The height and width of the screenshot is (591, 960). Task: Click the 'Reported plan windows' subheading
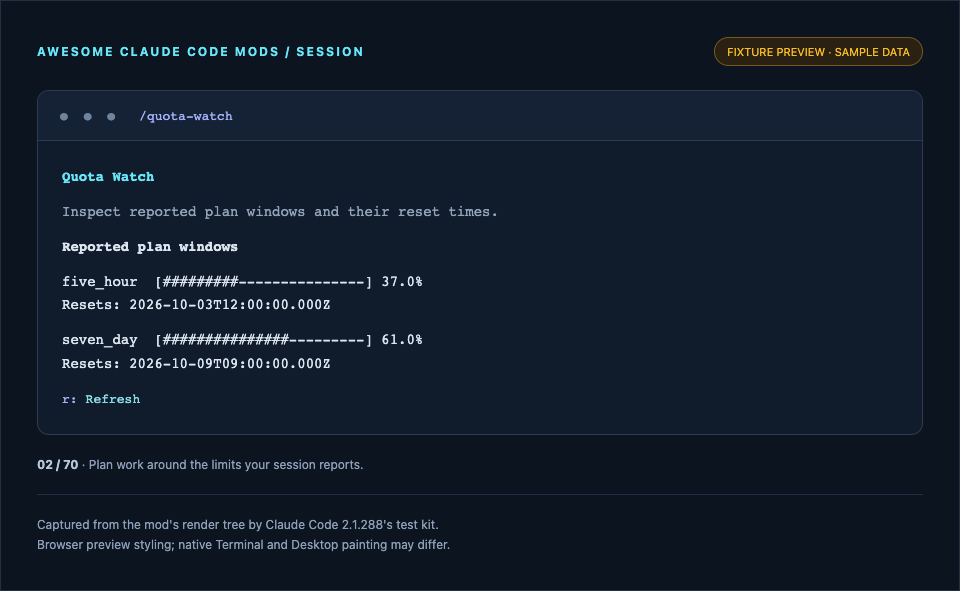(149, 247)
